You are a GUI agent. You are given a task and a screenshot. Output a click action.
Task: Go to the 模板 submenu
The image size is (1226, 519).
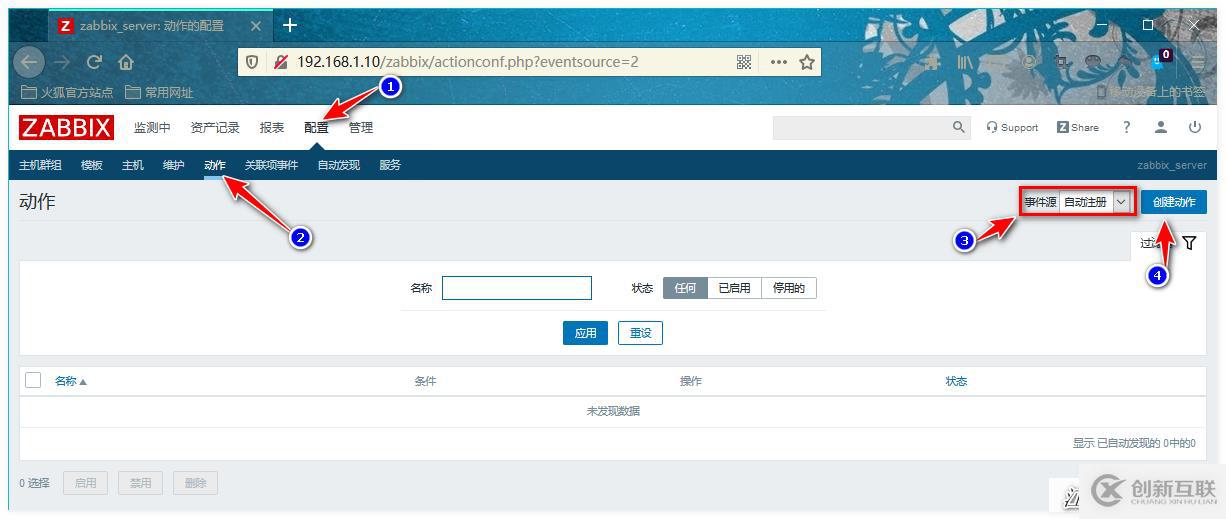pyautogui.click(x=92, y=165)
